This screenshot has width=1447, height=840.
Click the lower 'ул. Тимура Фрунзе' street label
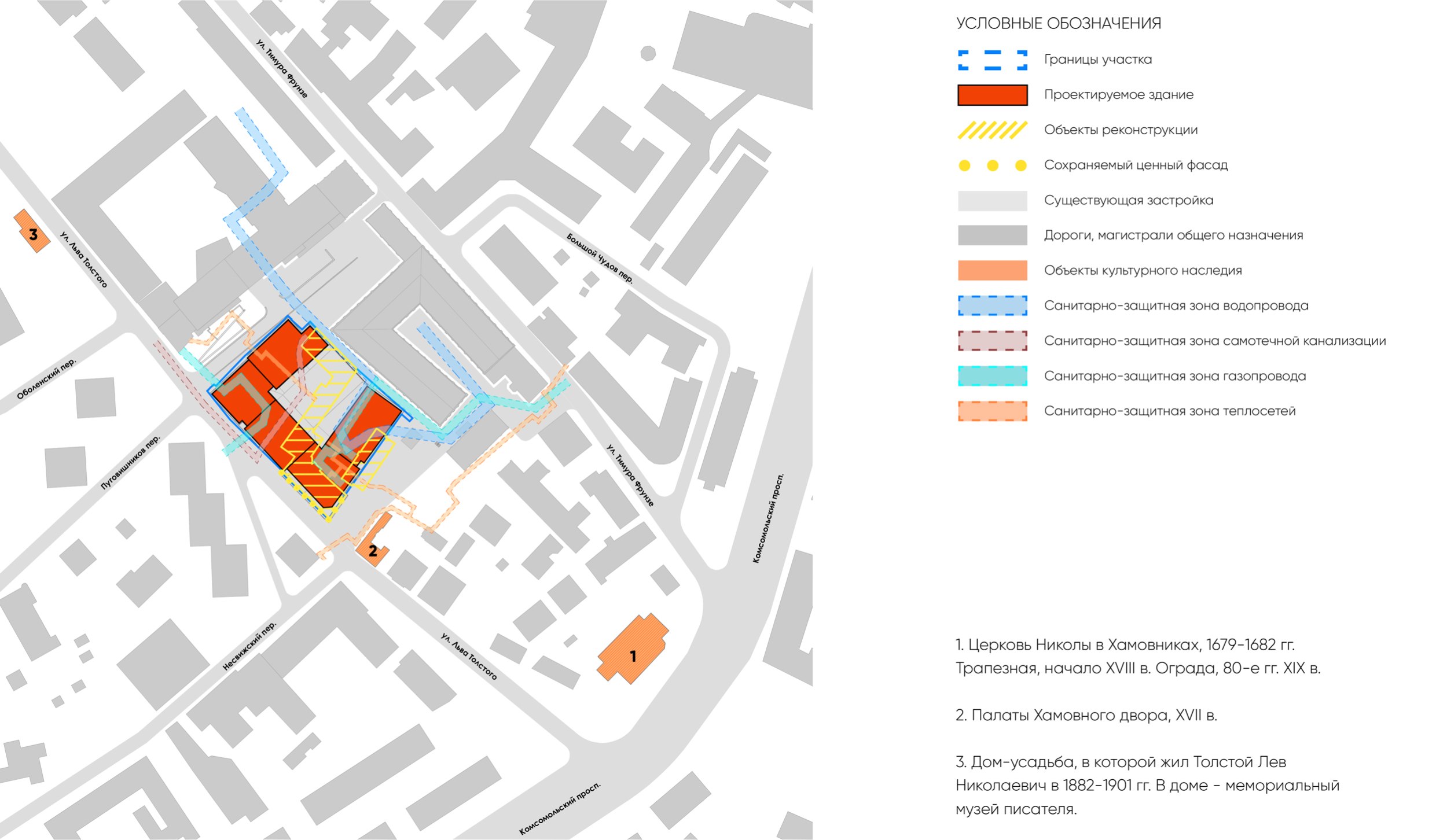630,476
